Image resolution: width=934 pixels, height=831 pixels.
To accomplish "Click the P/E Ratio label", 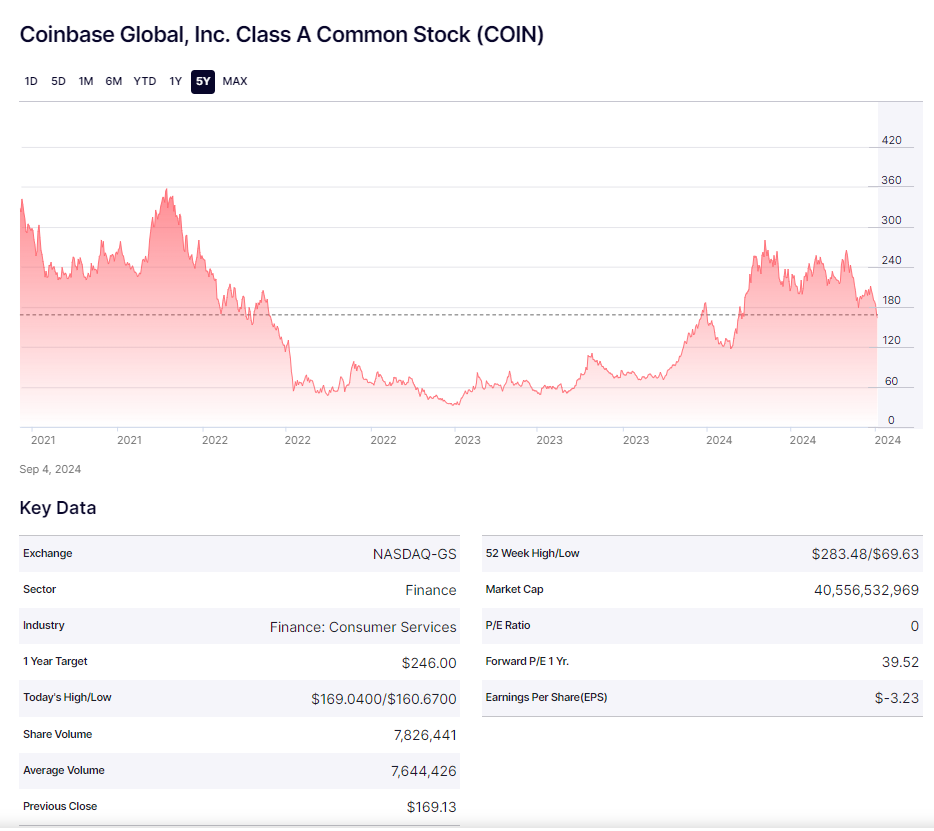I will click(x=508, y=625).
